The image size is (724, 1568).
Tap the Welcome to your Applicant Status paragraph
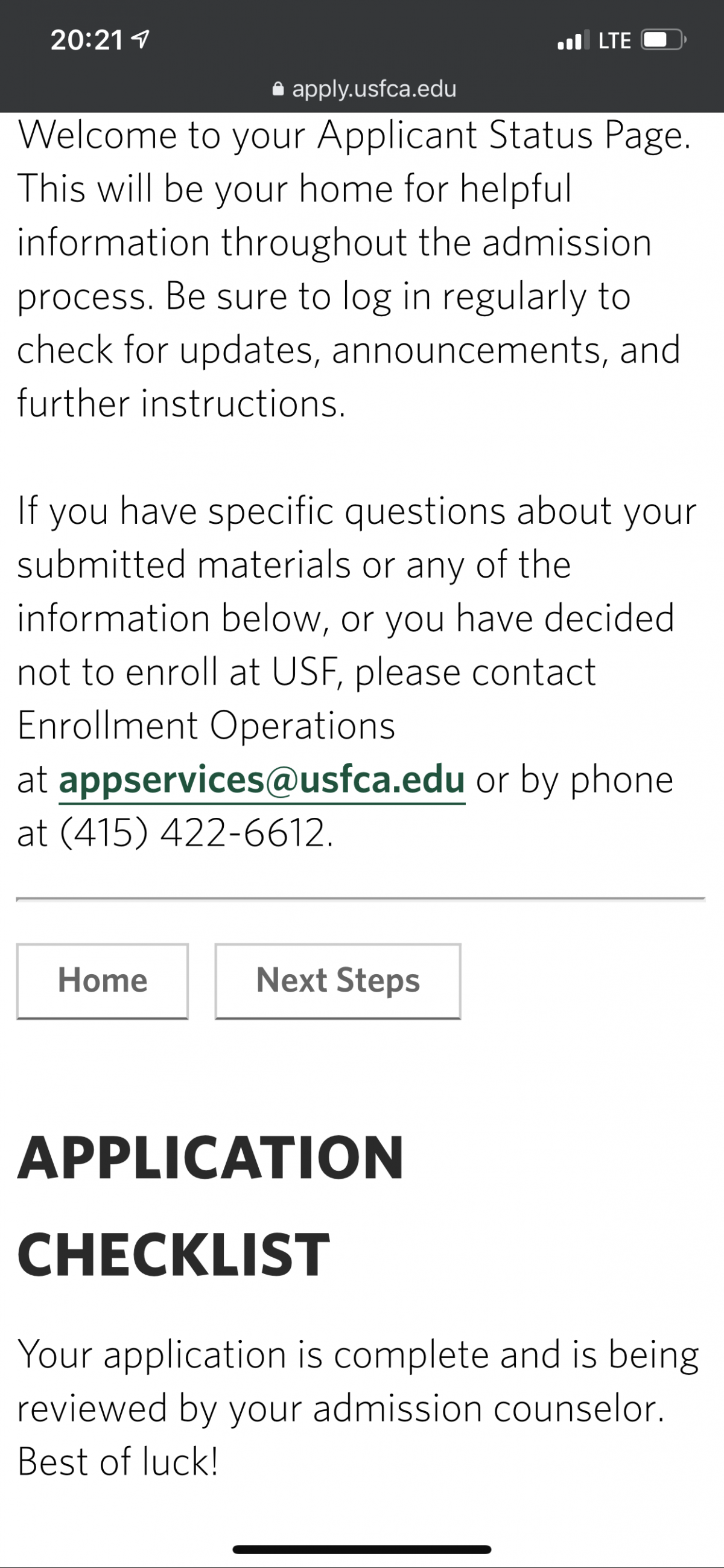click(355, 269)
